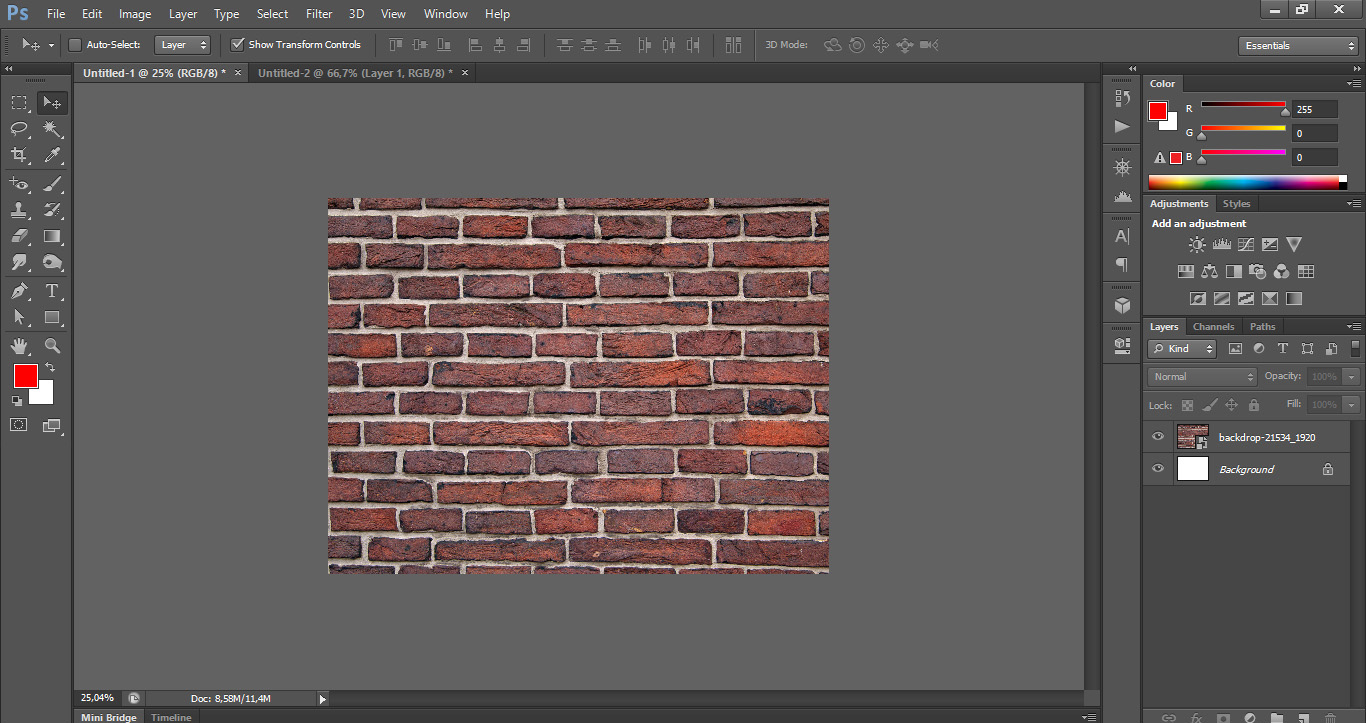Activate the Lasso tool

19,129
